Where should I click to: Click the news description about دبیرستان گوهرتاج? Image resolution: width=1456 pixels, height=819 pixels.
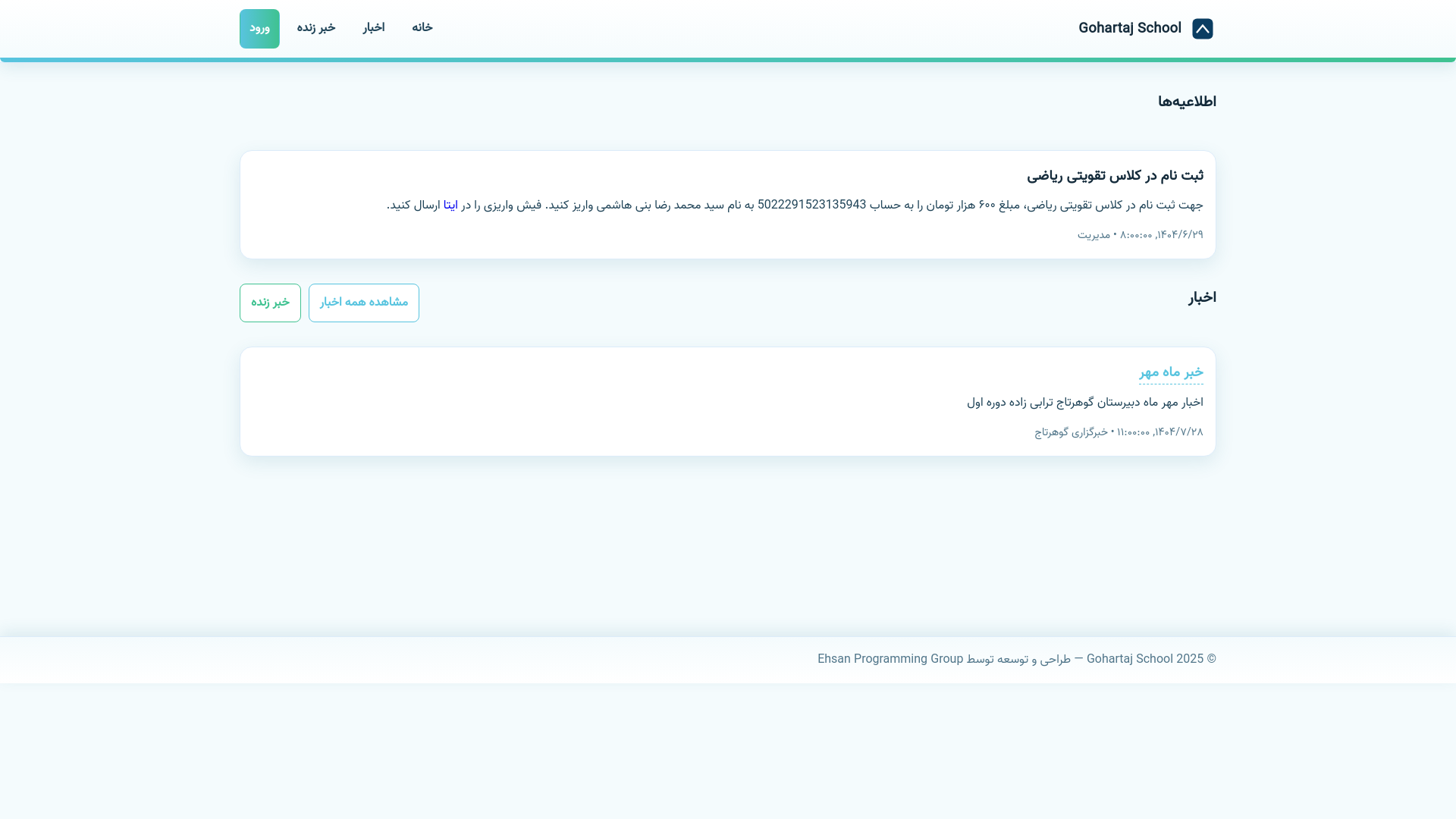click(1084, 403)
